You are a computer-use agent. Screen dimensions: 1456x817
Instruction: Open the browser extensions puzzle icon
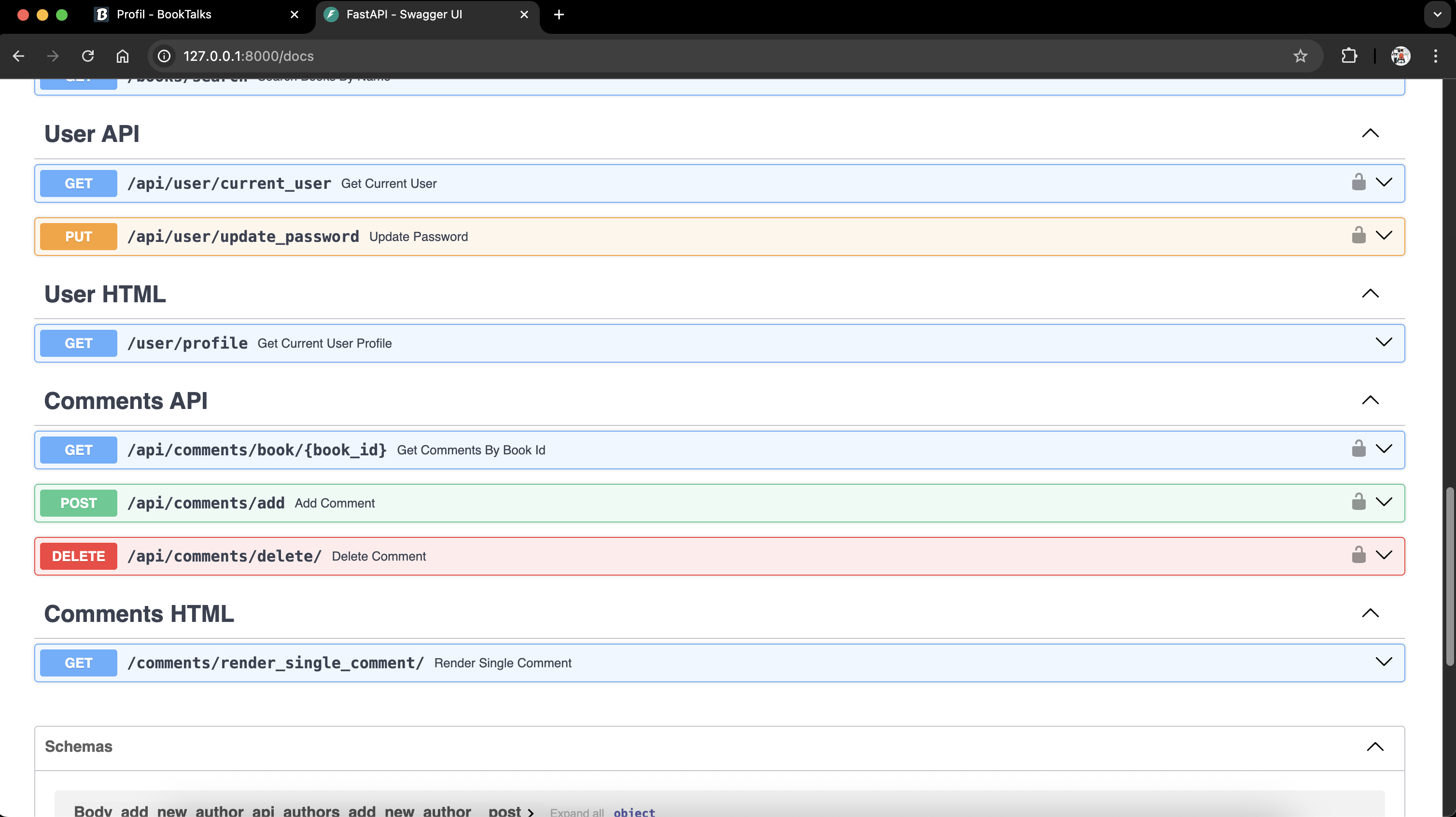1349,56
